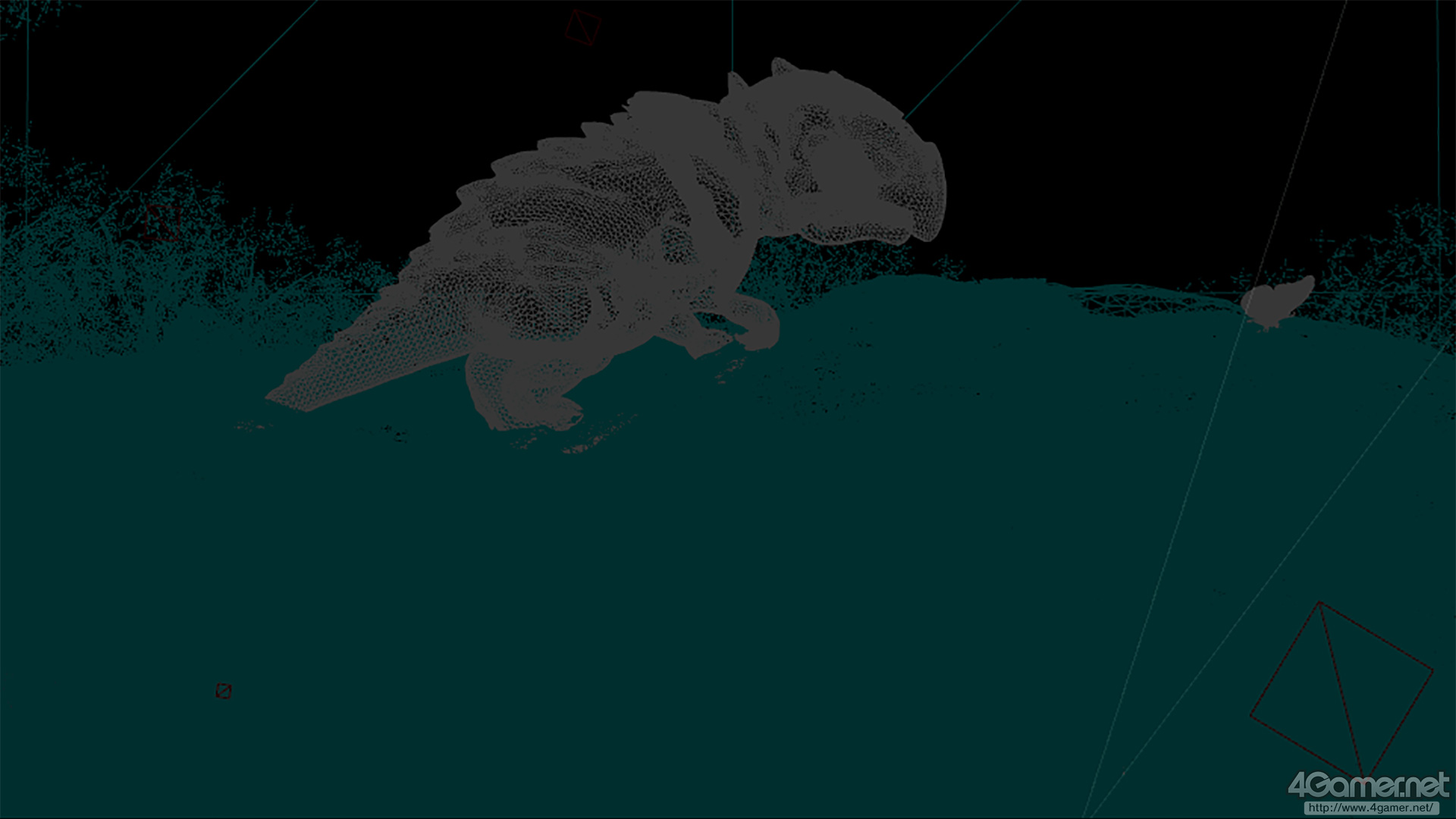Click the large red diamond gizmo
Image resolution: width=1456 pixels, height=819 pixels.
pos(1341,690)
